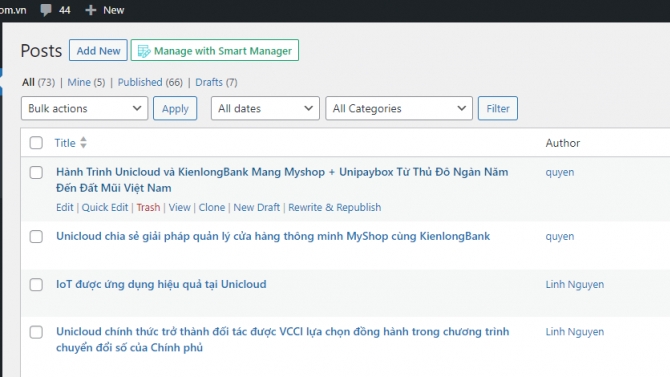Open post Hành Trình Unicloud và KienlongBank title
The width and height of the screenshot is (670, 377).
[282, 180]
